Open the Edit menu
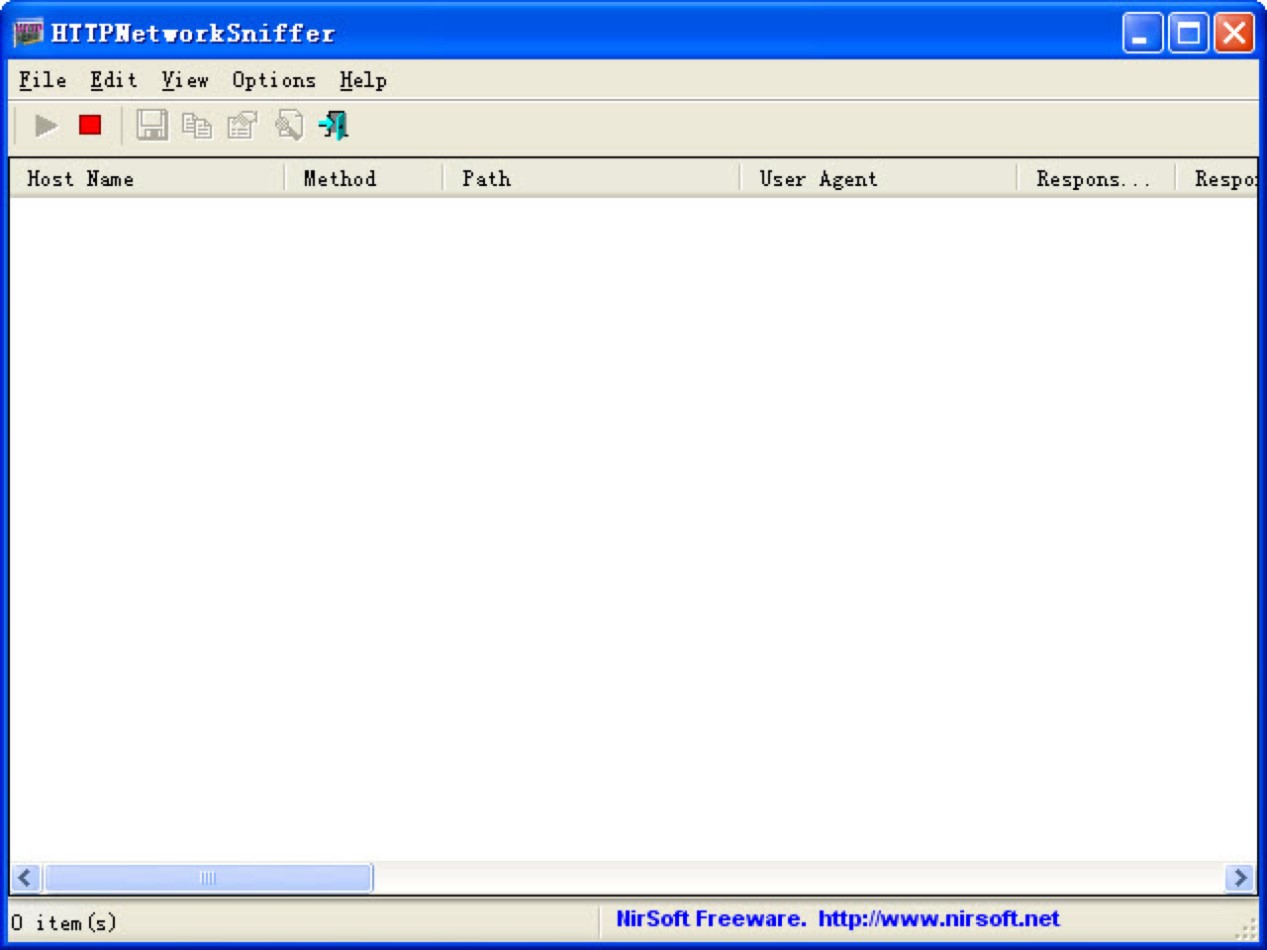The image size is (1267, 950). tap(113, 80)
